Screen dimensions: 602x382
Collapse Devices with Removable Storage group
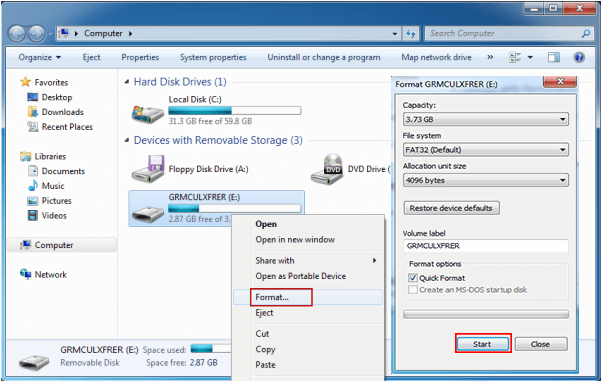(x=127, y=140)
